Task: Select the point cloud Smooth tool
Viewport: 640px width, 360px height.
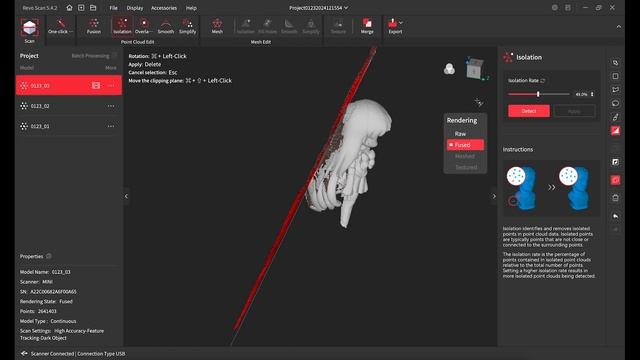Action: [166, 27]
